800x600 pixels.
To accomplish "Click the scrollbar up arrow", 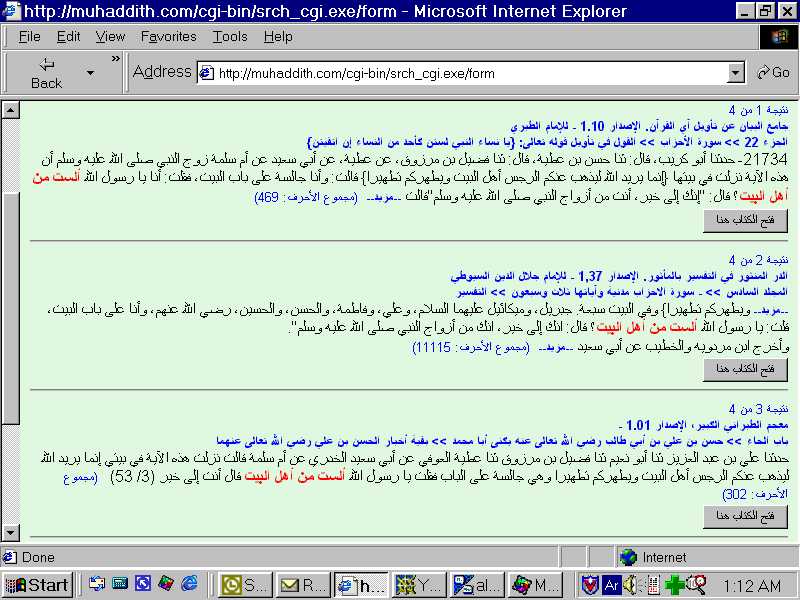I will pos(11,110).
